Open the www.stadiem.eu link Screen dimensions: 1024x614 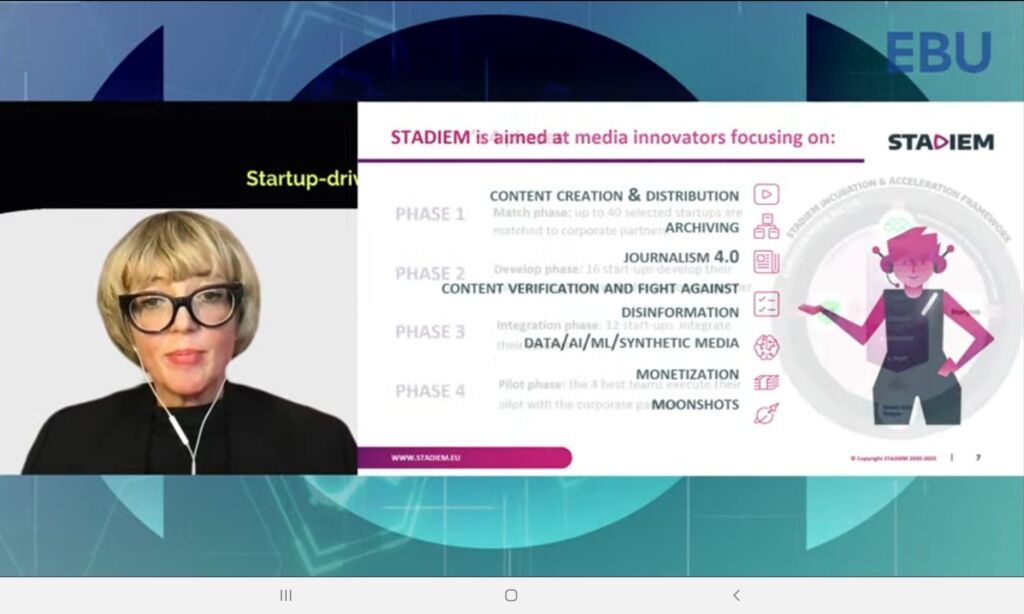(x=426, y=458)
